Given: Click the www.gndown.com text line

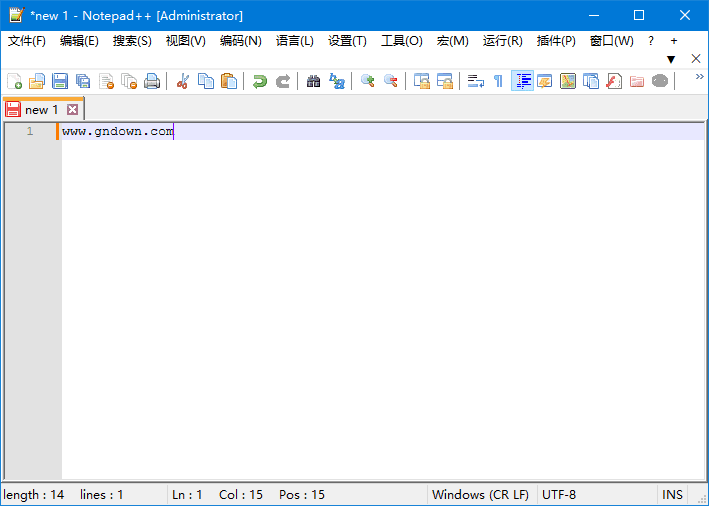Looking at the screenshot, I should pos(118,132).
